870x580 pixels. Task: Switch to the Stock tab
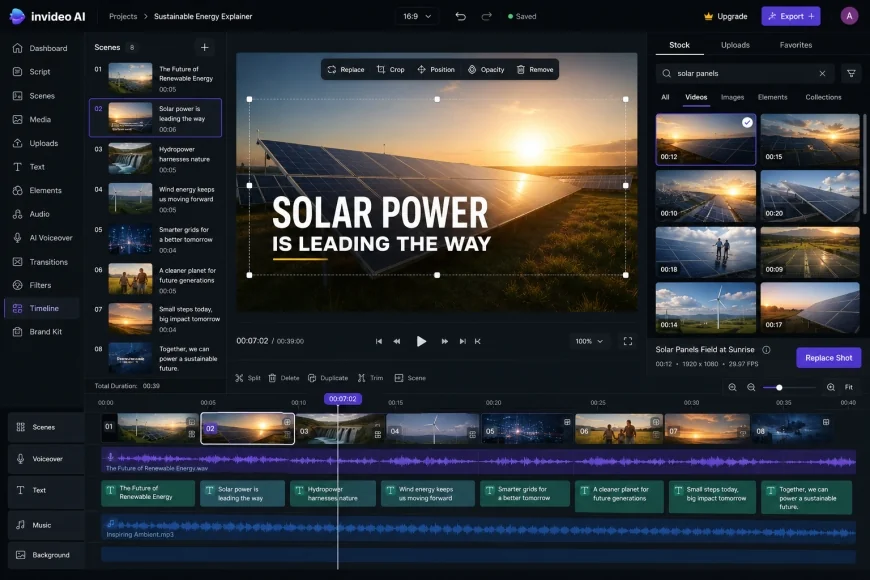click(x=679, y=45)
